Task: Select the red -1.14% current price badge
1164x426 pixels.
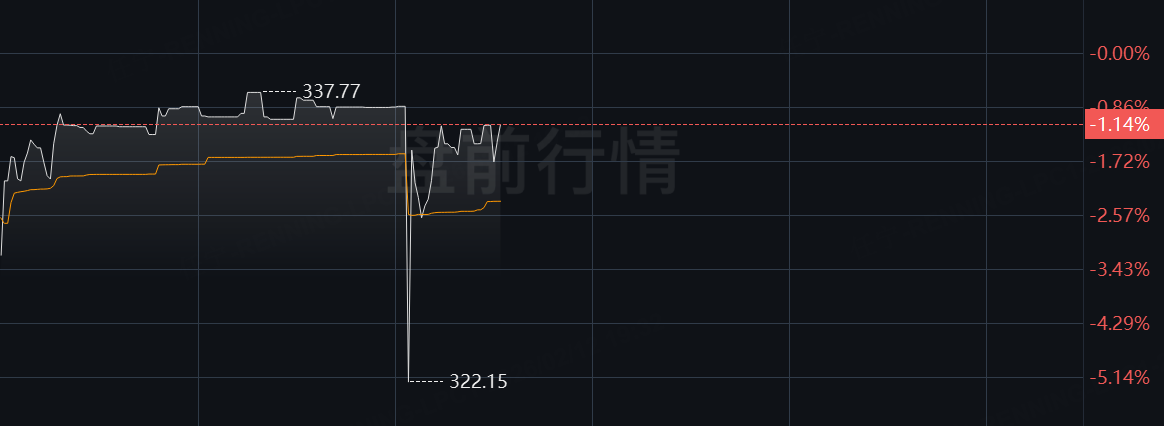Action: tap(1124, 125)
